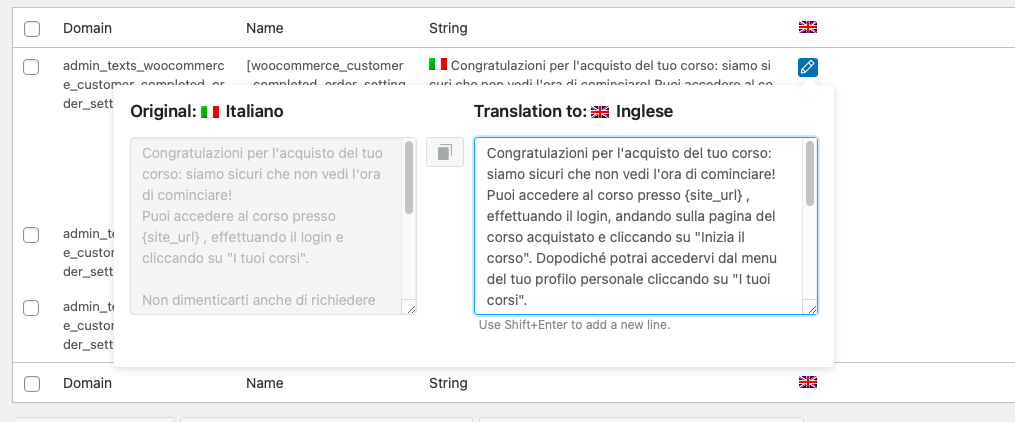Copy original text using the copy icon

pos(445,152)
